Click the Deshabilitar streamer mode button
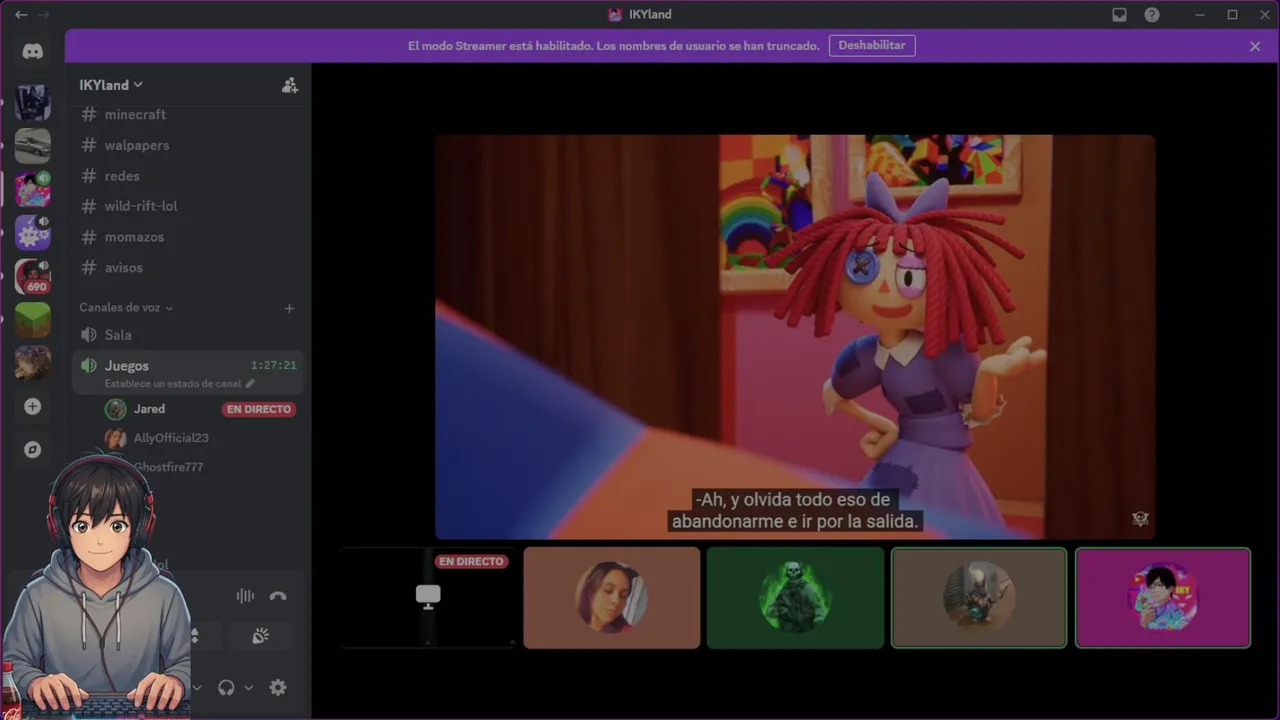 tap(872, 46)
